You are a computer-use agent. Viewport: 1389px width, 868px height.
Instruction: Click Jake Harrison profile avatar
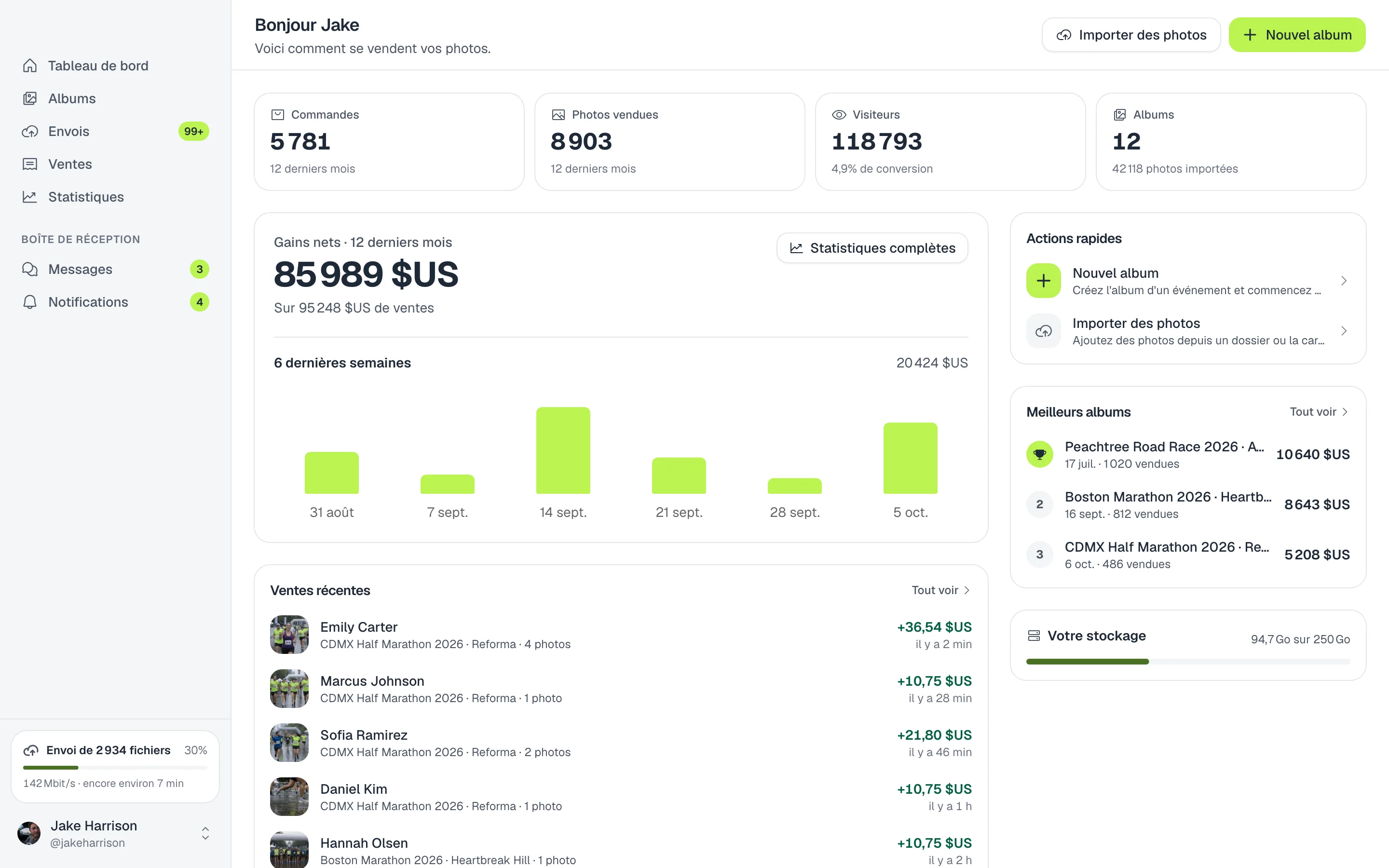click(29, 834)
